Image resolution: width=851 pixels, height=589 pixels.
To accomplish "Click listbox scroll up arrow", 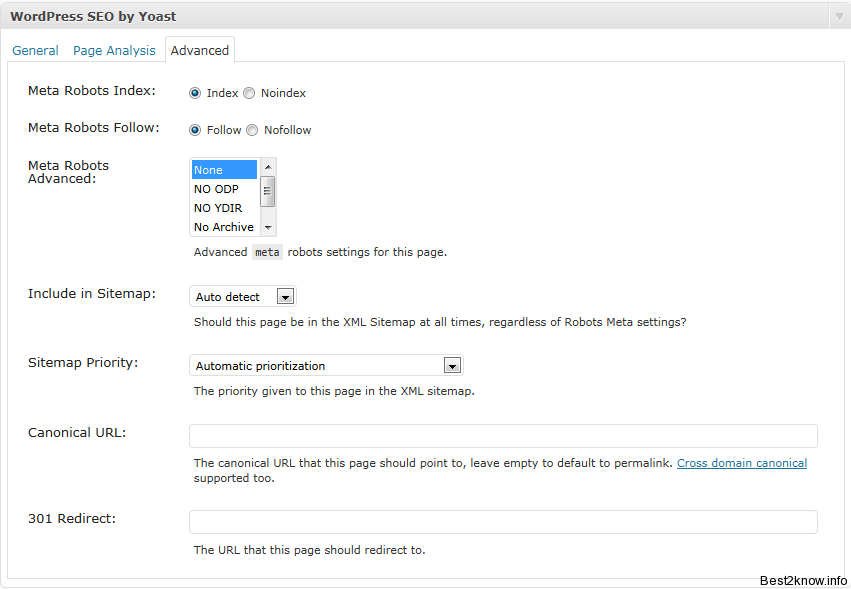I will point(268,167).
